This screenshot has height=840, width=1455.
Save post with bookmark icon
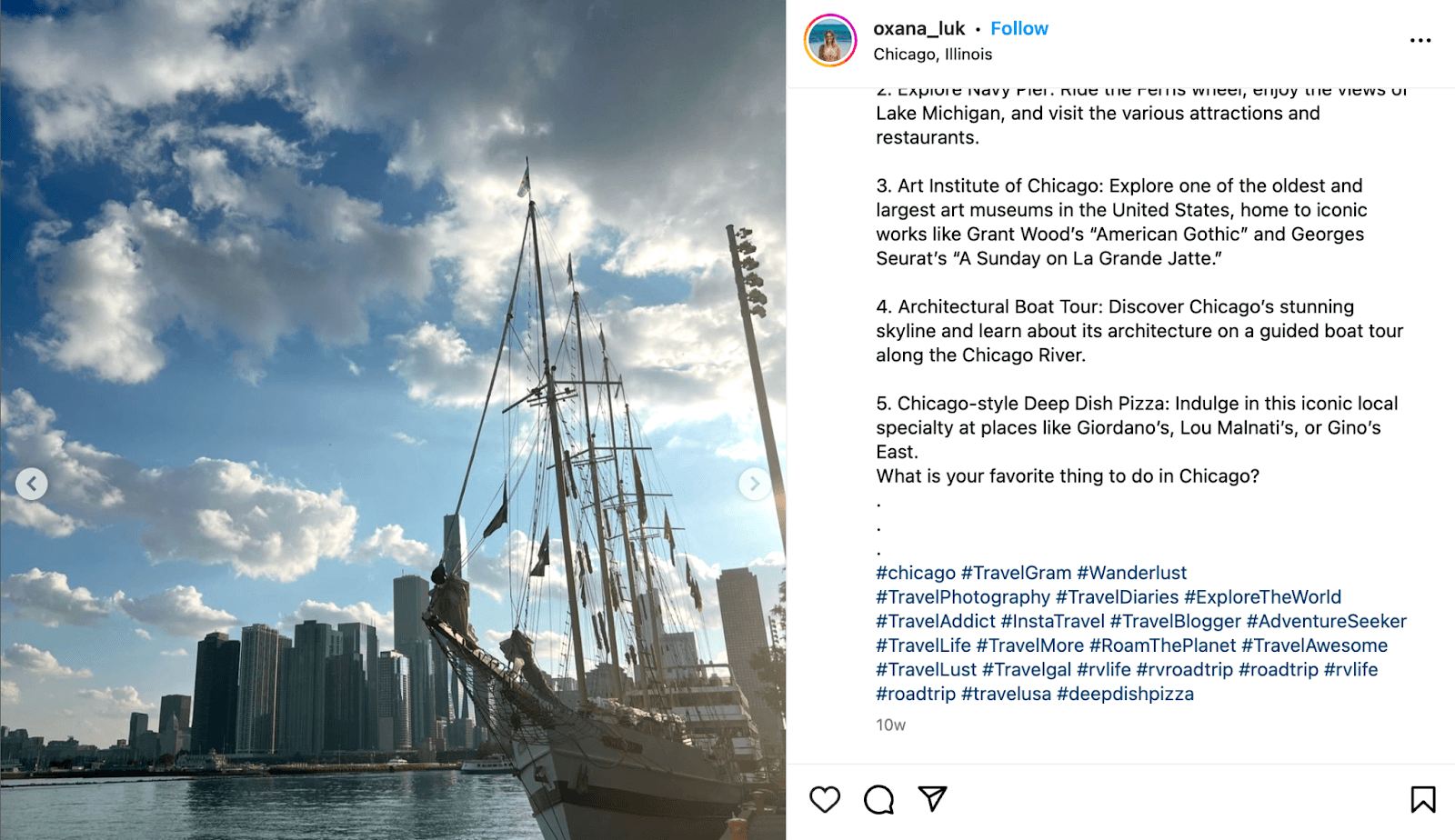1423,799
